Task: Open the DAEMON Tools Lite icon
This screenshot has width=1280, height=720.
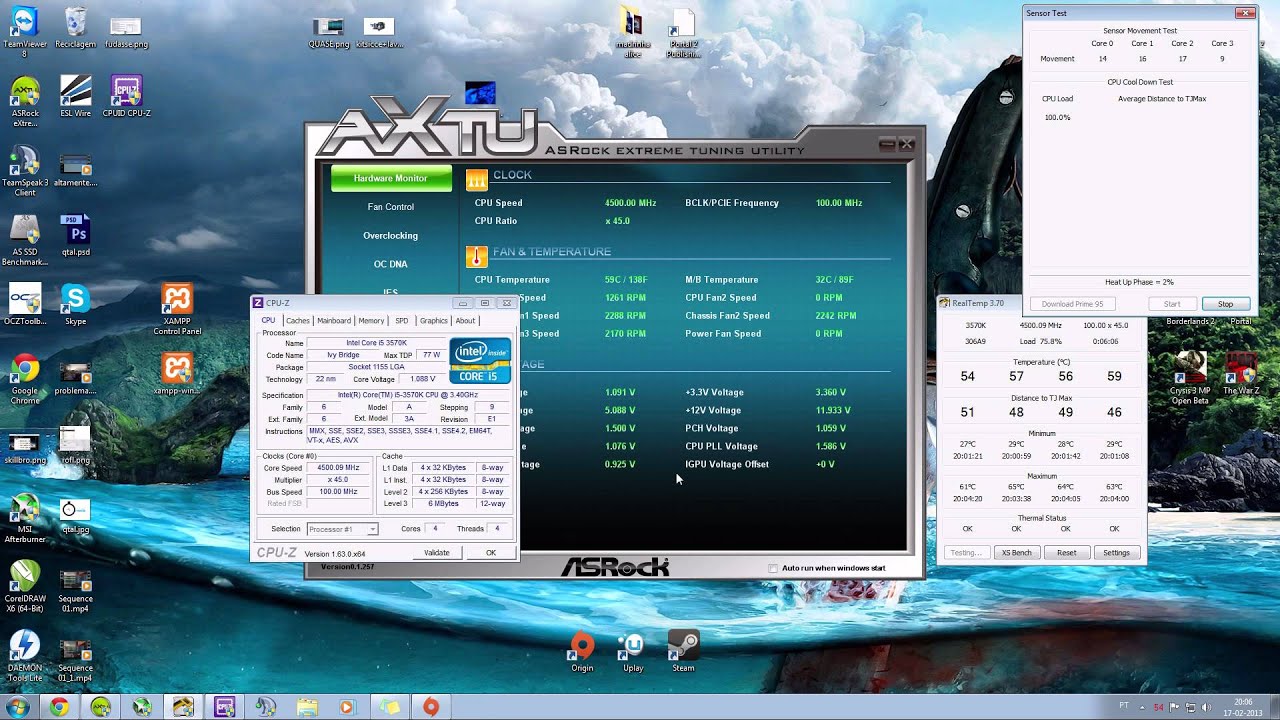Action: pyautogui.click(x=25, y=657)
